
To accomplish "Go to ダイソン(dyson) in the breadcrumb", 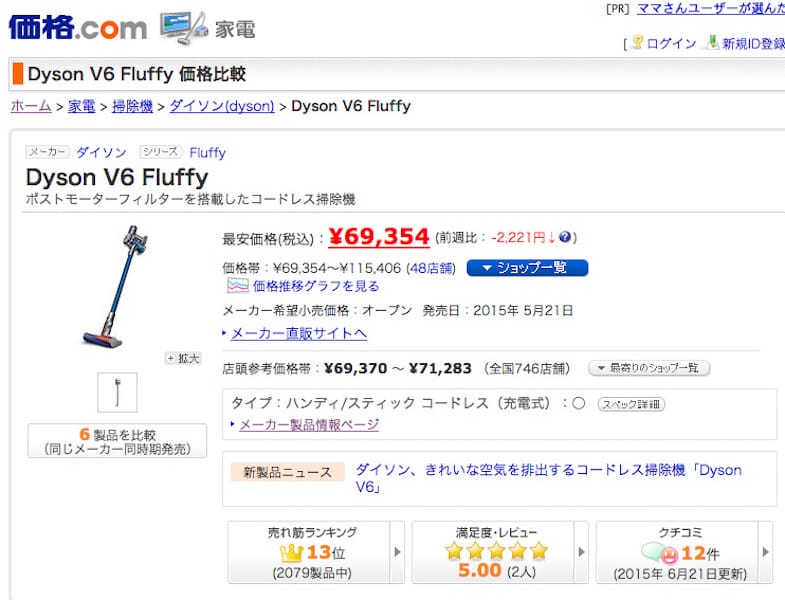I will (222, 106).
